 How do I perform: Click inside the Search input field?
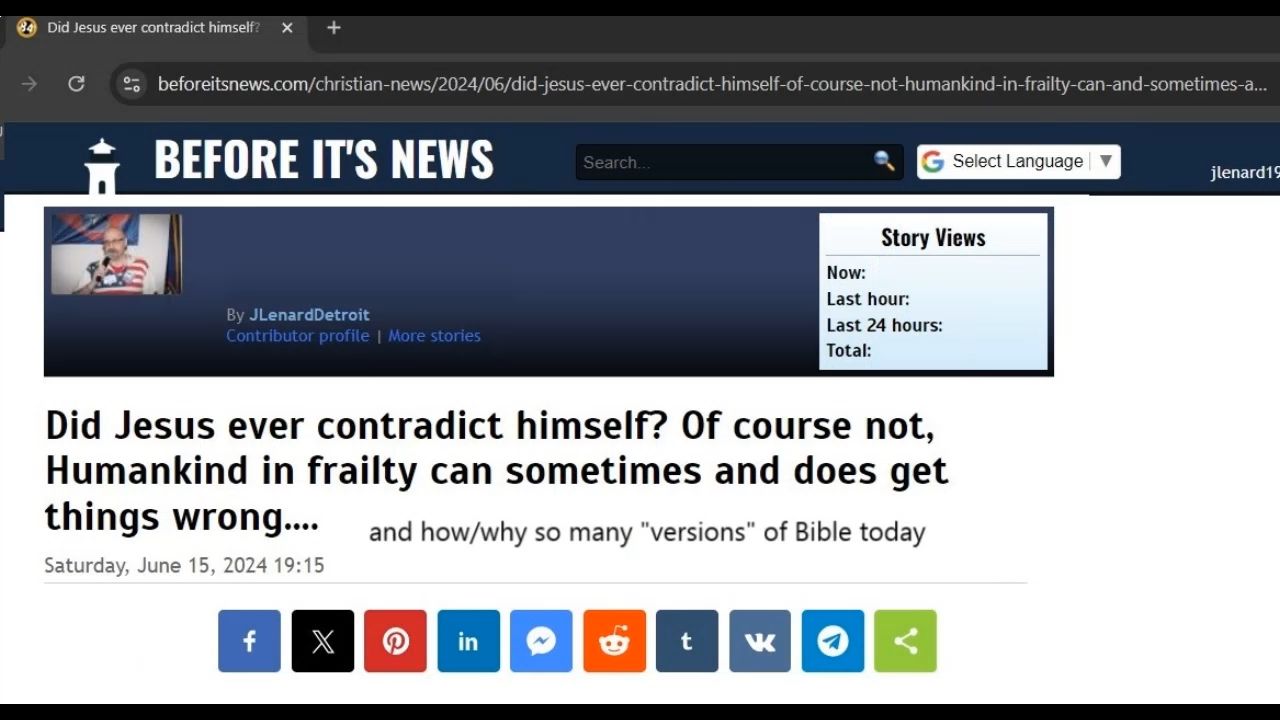(x=724, y=162)
